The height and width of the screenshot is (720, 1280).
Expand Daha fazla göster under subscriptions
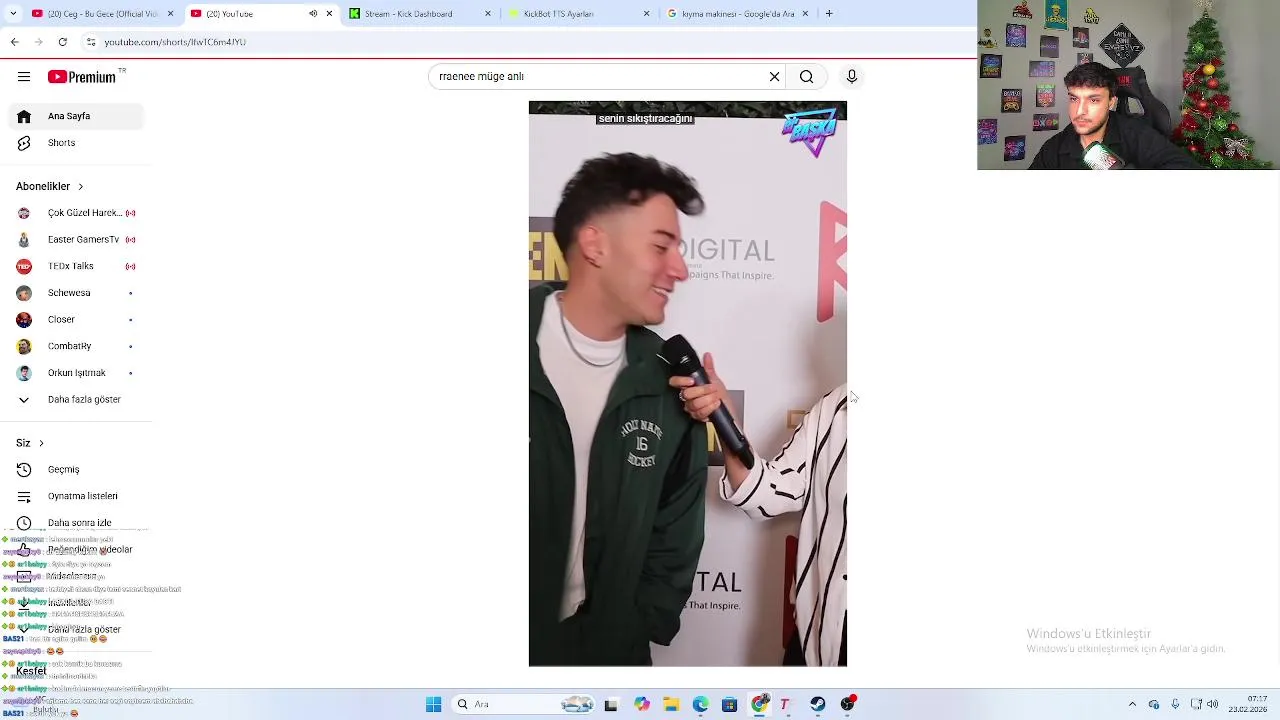[76, 400]
